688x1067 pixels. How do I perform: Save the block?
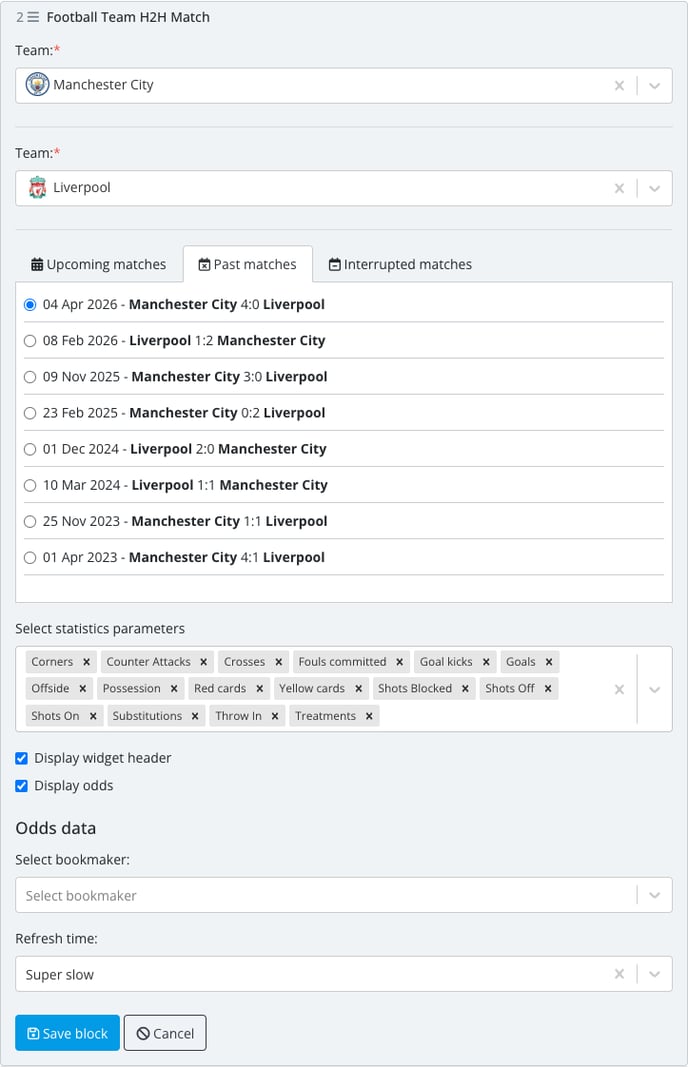(67, 1033)
